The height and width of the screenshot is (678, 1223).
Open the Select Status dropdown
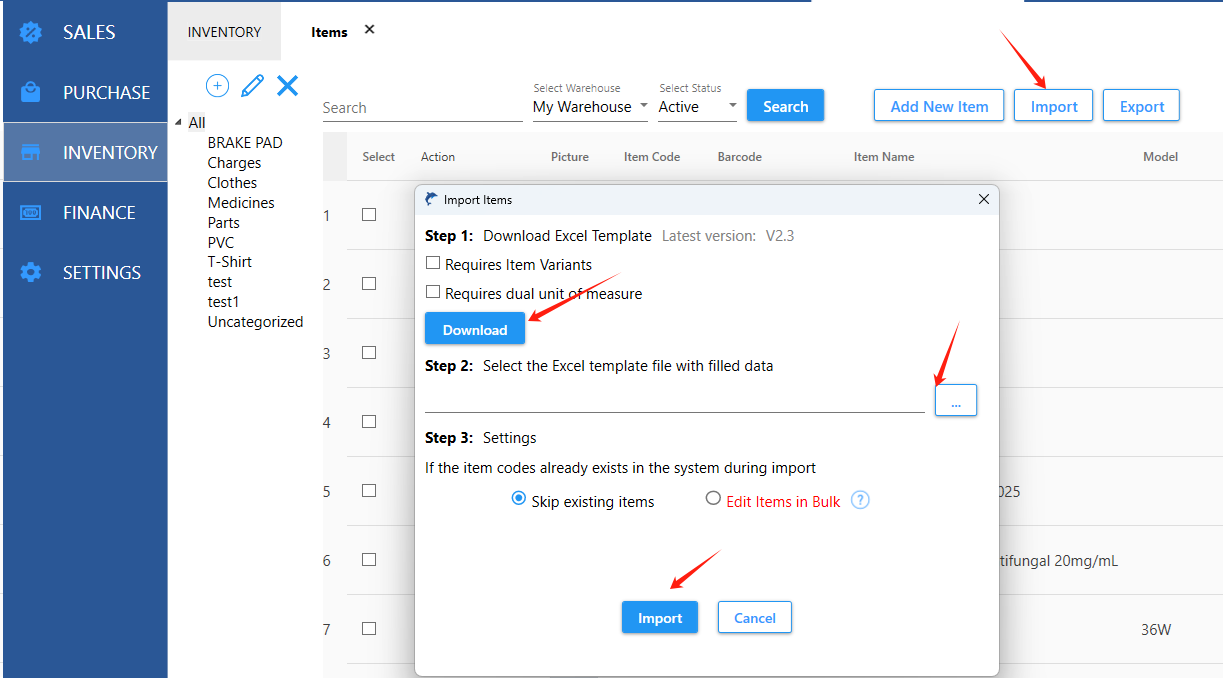tap(697, 106)
